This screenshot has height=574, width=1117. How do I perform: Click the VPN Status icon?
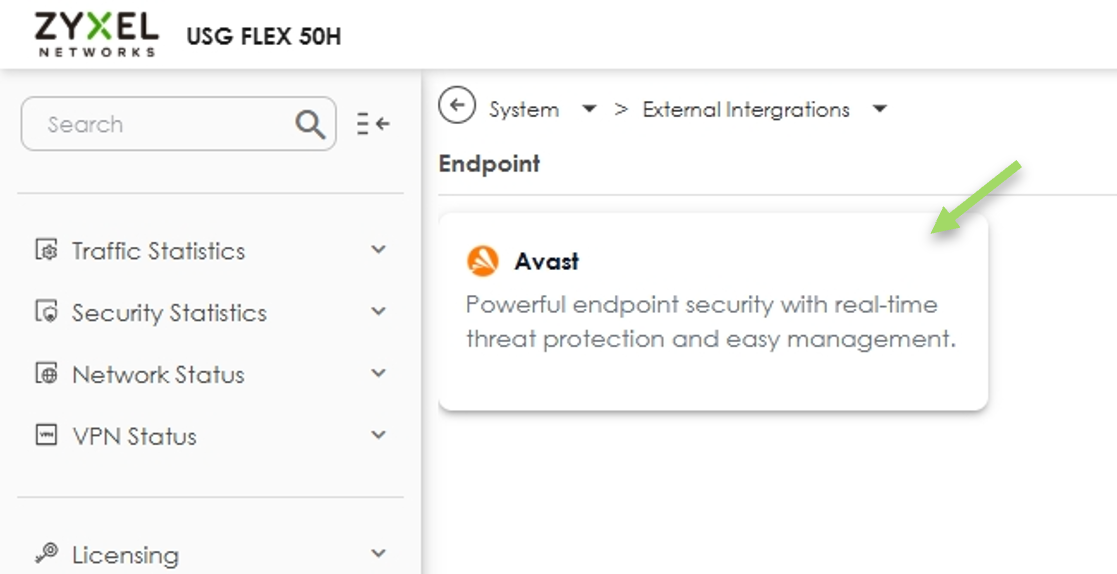(x=46, y=434)
